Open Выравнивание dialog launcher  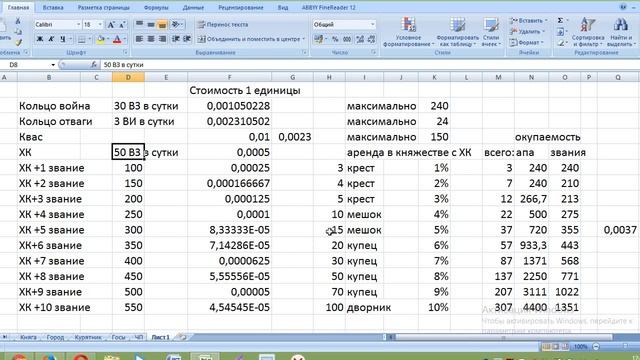[304, 53]
